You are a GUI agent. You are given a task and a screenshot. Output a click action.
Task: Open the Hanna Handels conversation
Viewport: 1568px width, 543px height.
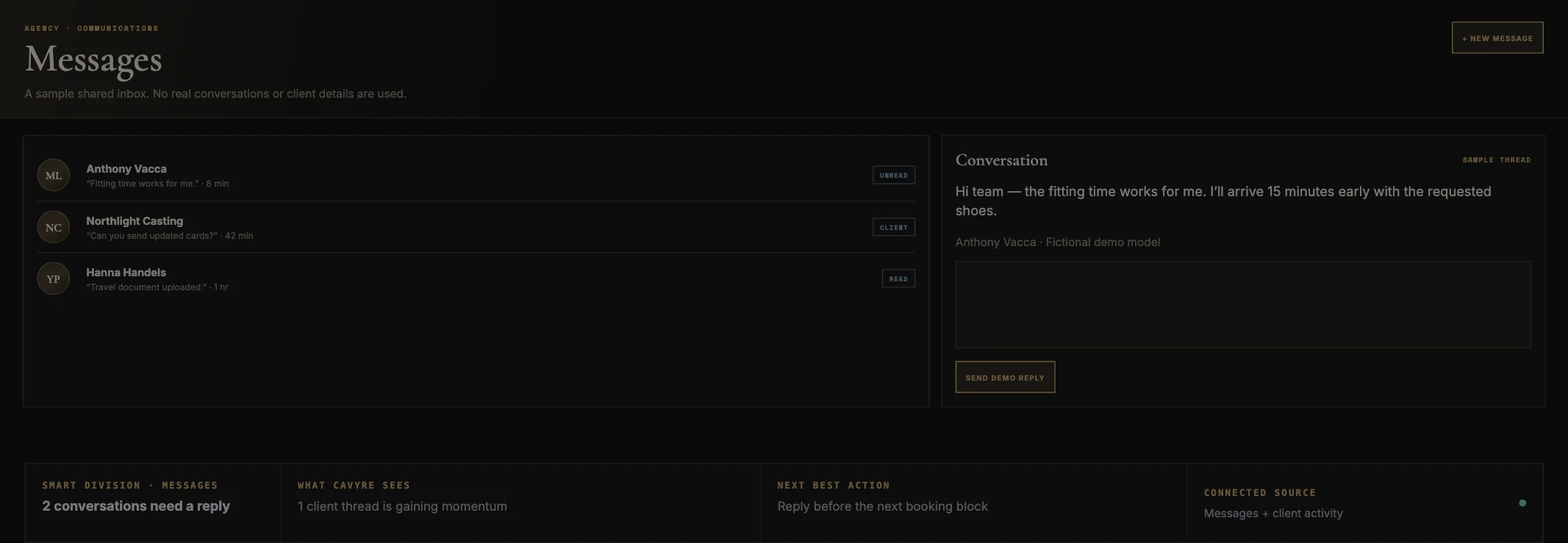pyautogui.click(x=476, y=278)
